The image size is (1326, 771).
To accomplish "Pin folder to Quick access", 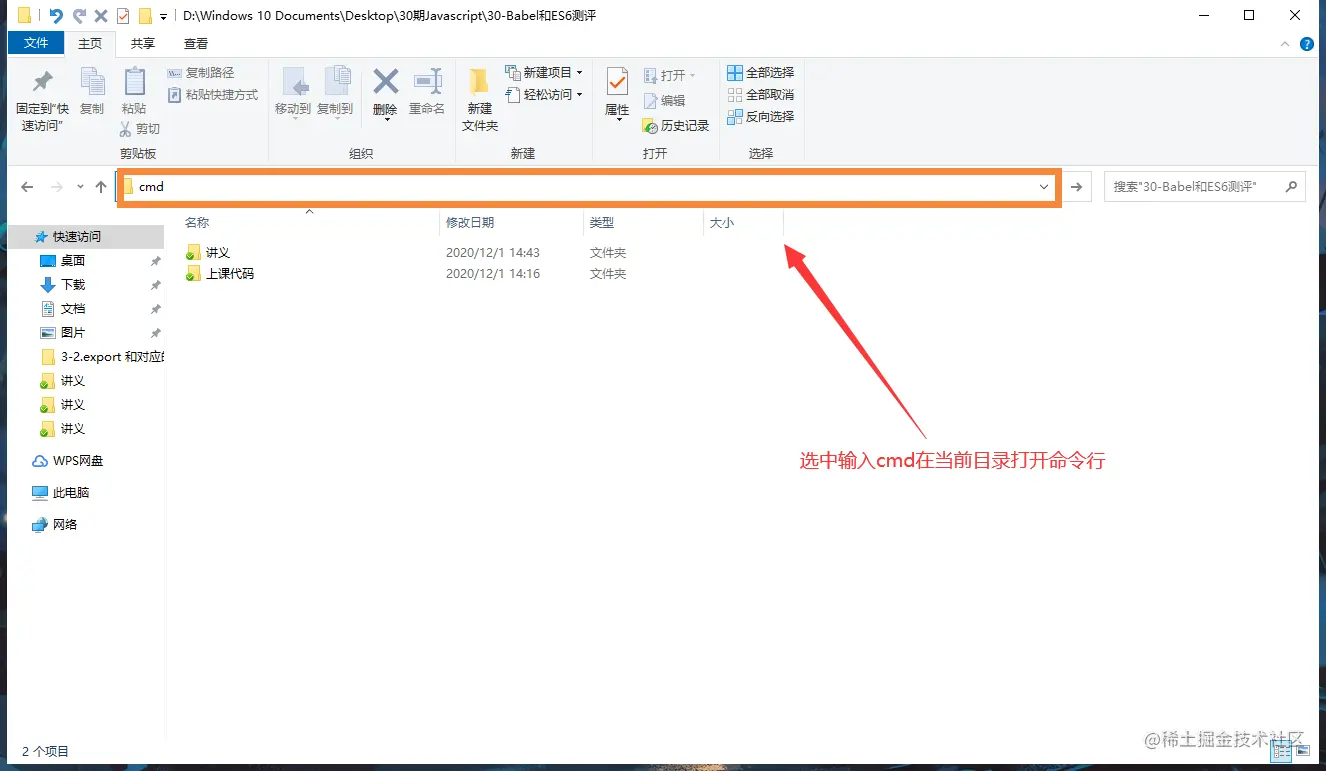I will pos(42,100).
